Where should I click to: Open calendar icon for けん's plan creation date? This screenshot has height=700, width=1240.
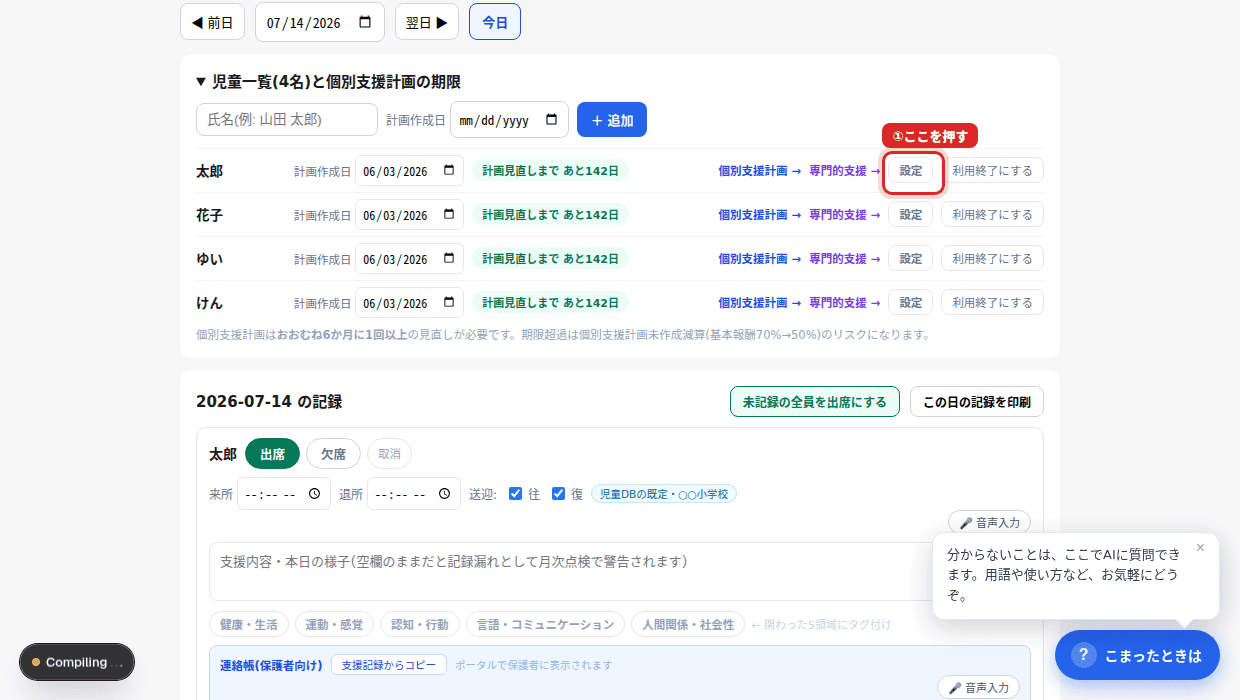pyautogui.click(x=448, y=303)
